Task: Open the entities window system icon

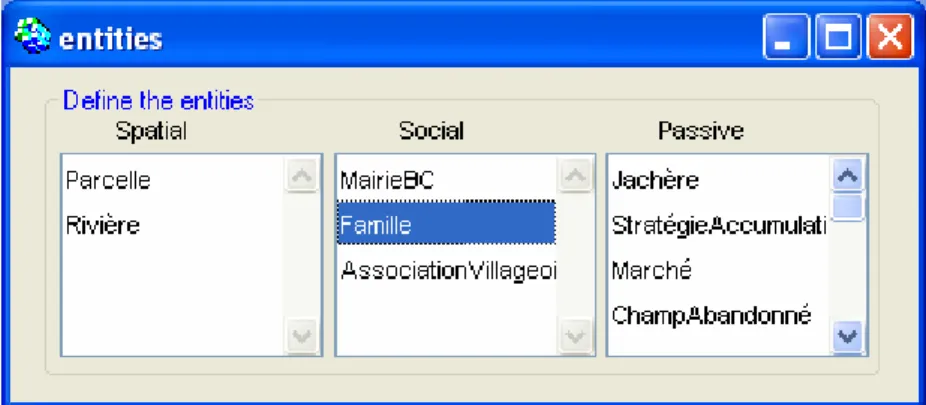Action: (33, 37)
